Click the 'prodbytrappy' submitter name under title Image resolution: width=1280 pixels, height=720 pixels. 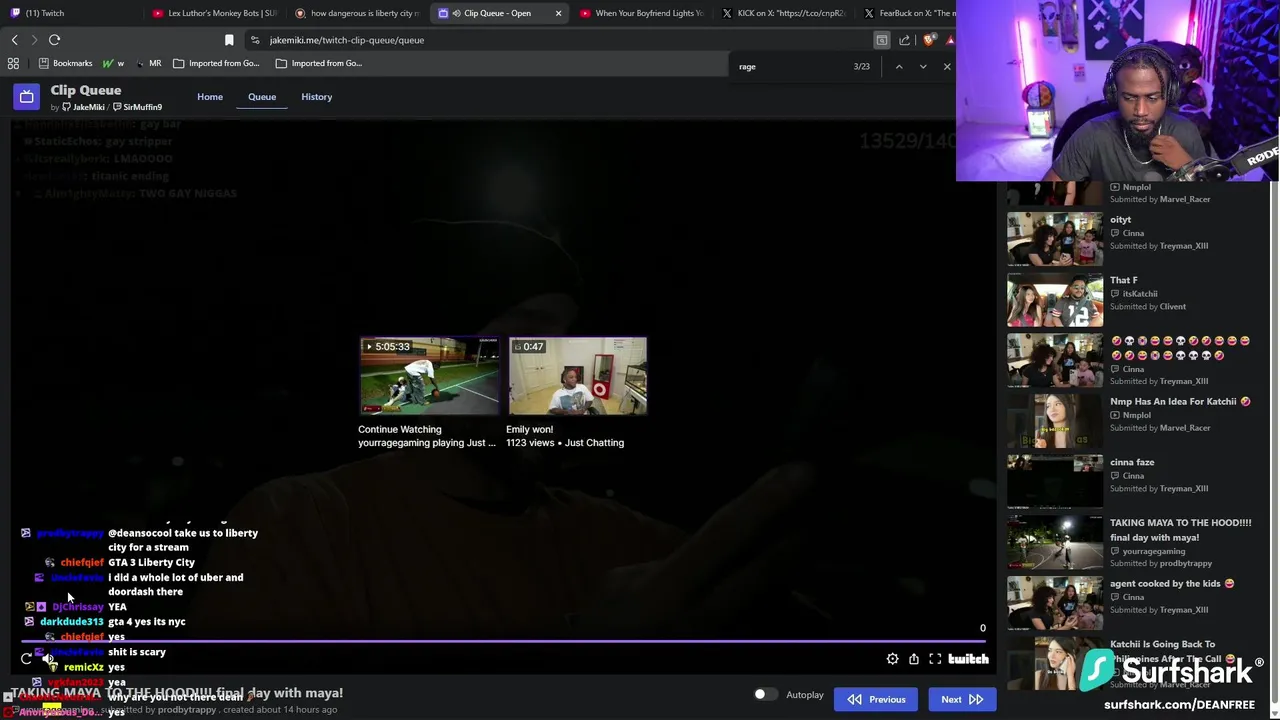[187, 710]
